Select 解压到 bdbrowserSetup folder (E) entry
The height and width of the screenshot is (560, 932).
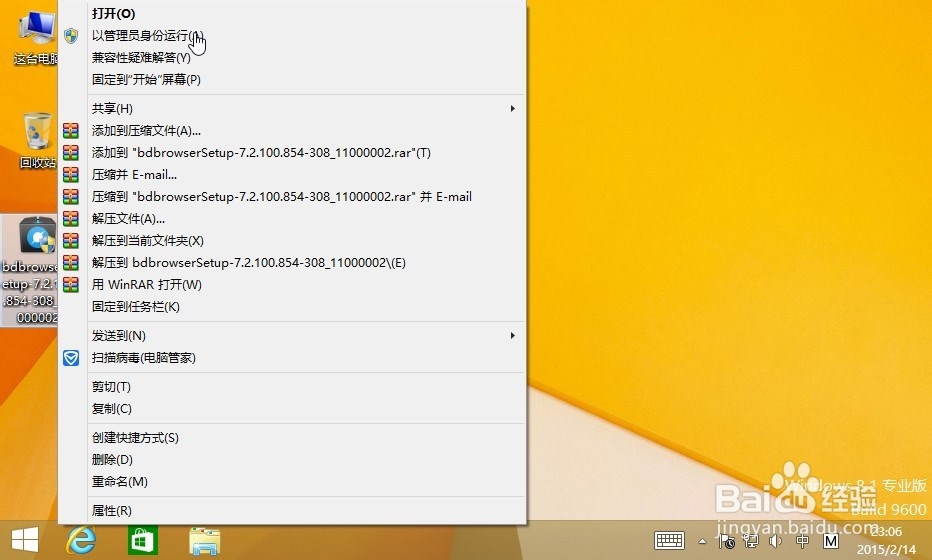tap(292, 263)
